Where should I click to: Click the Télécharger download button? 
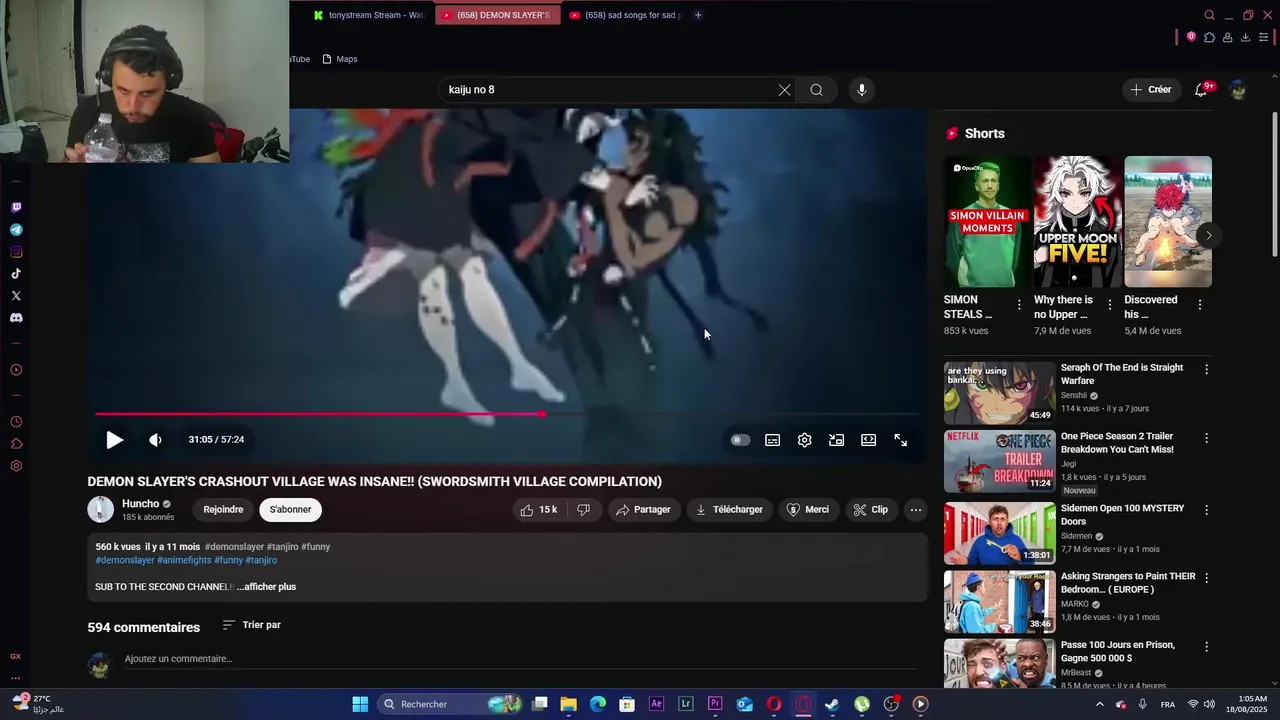pos(729,510)
